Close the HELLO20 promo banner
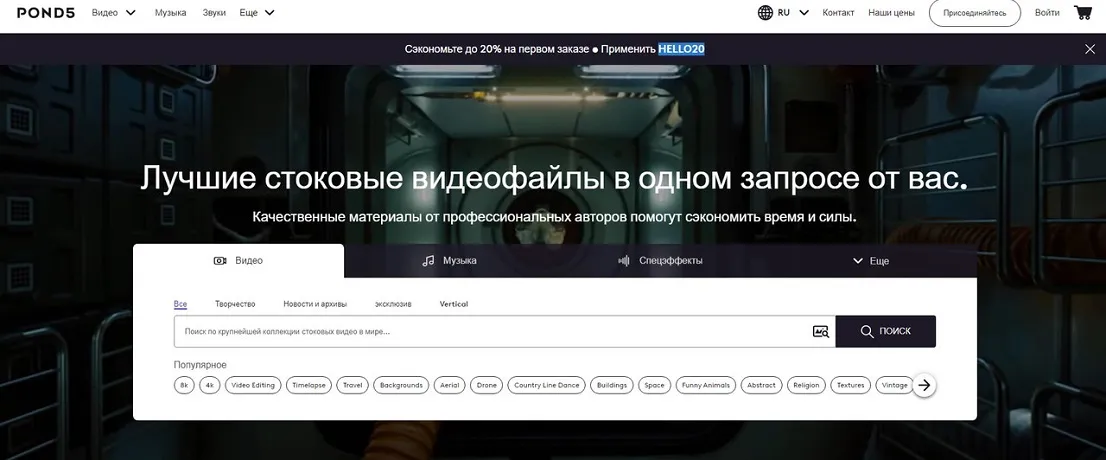This screenshot has height=460, width=1106. tap(1089, 49)
